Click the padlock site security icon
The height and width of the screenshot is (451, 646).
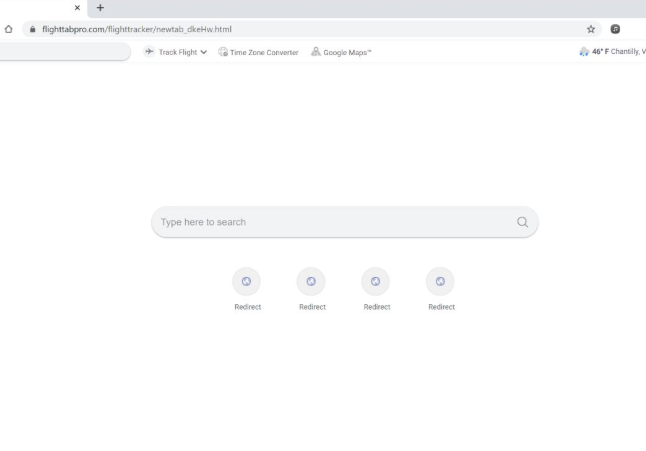tap(33, 29)
